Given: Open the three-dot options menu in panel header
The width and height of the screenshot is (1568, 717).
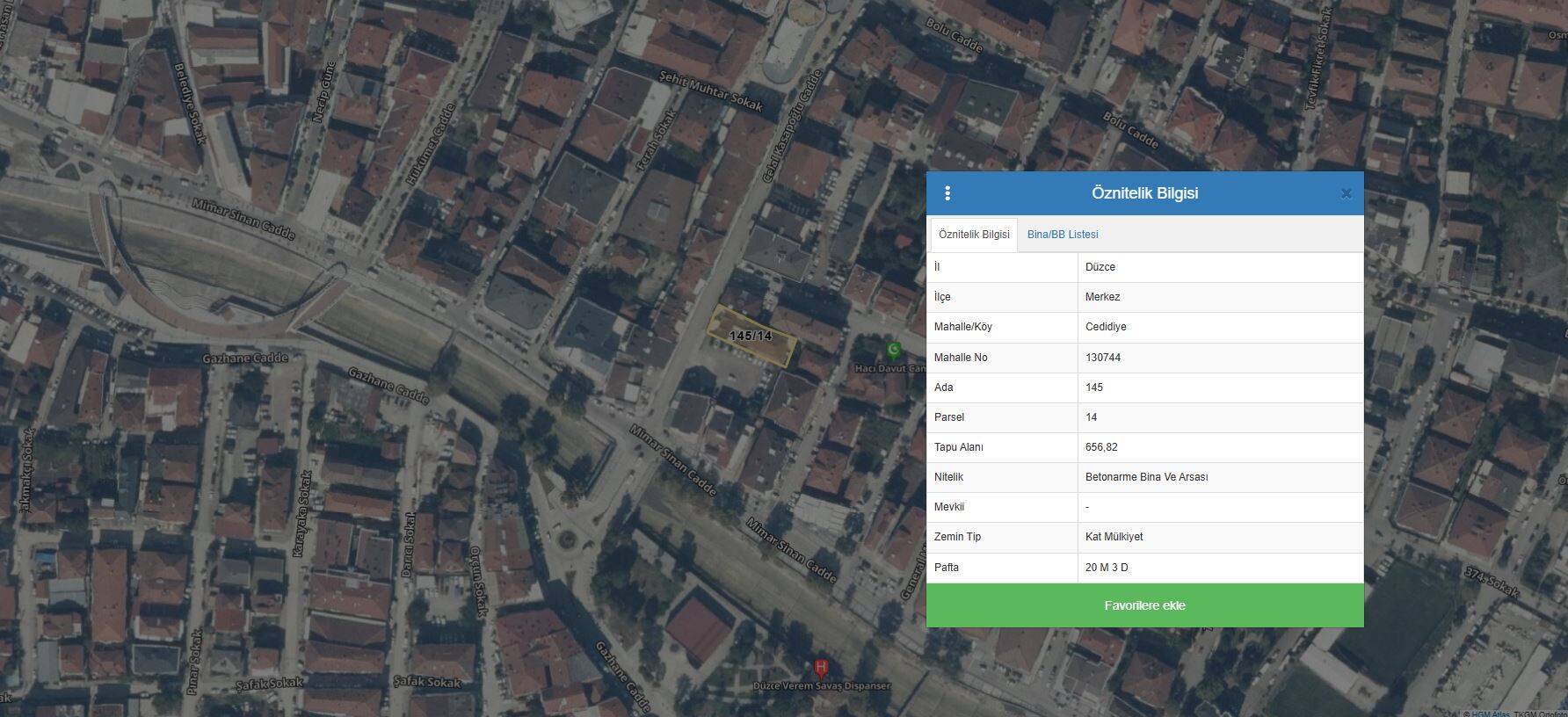Looking at the screenshot, I should [x=947, y=193].
